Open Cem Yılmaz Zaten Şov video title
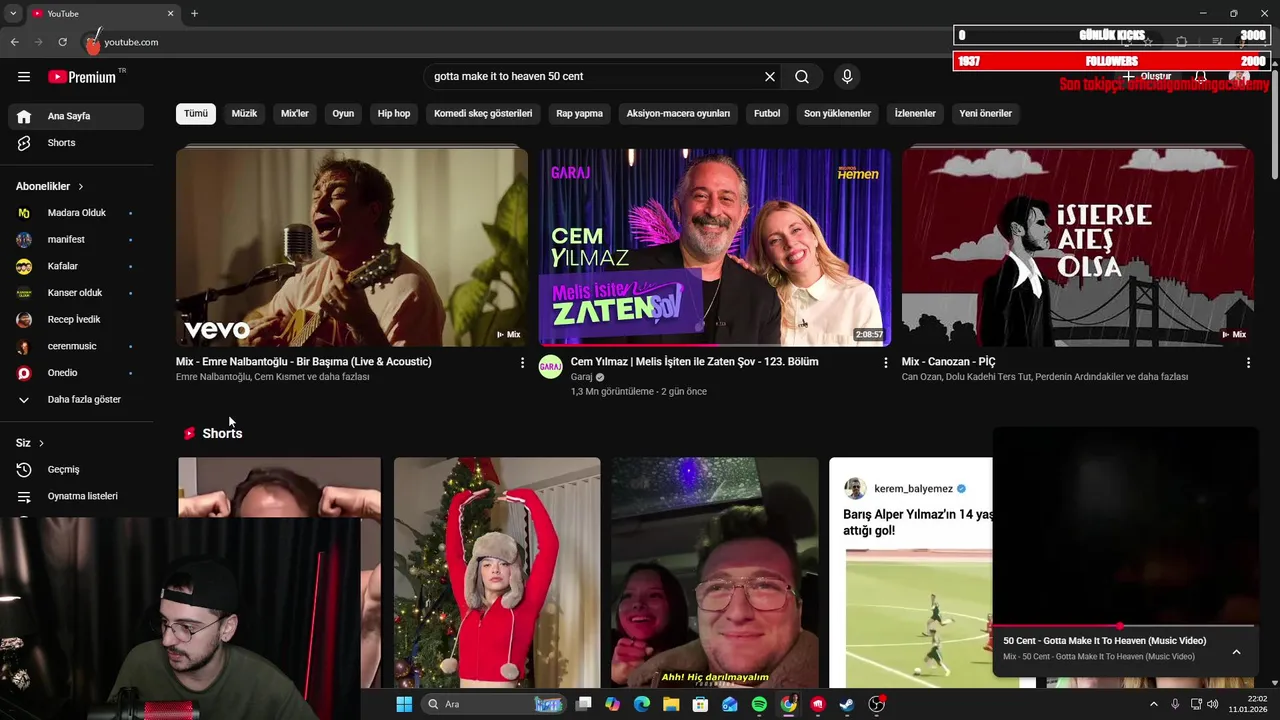This screenshot has height=720, width=1280. tap(694, 362)
